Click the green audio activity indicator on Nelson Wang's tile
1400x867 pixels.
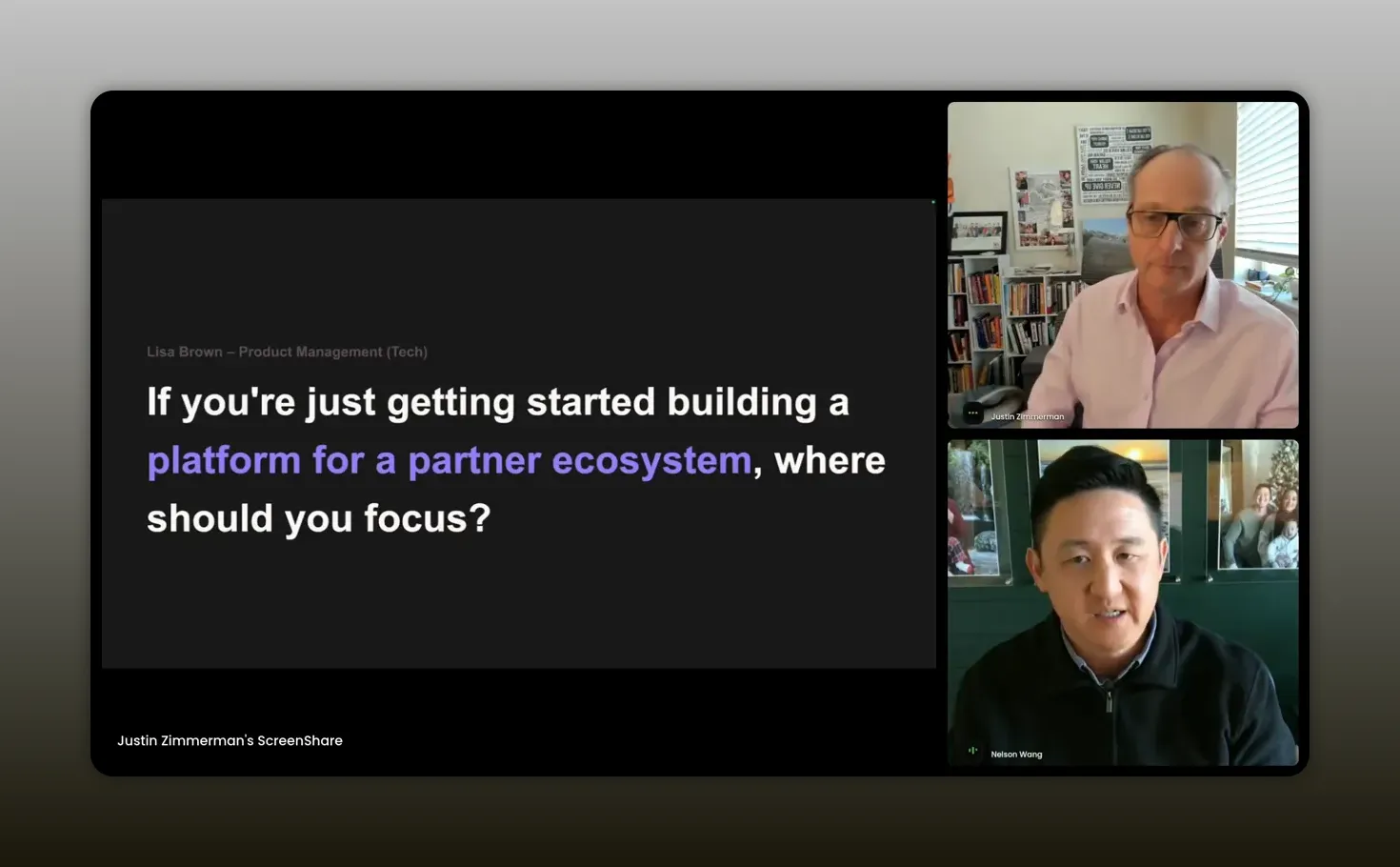(x=972, y=751)
